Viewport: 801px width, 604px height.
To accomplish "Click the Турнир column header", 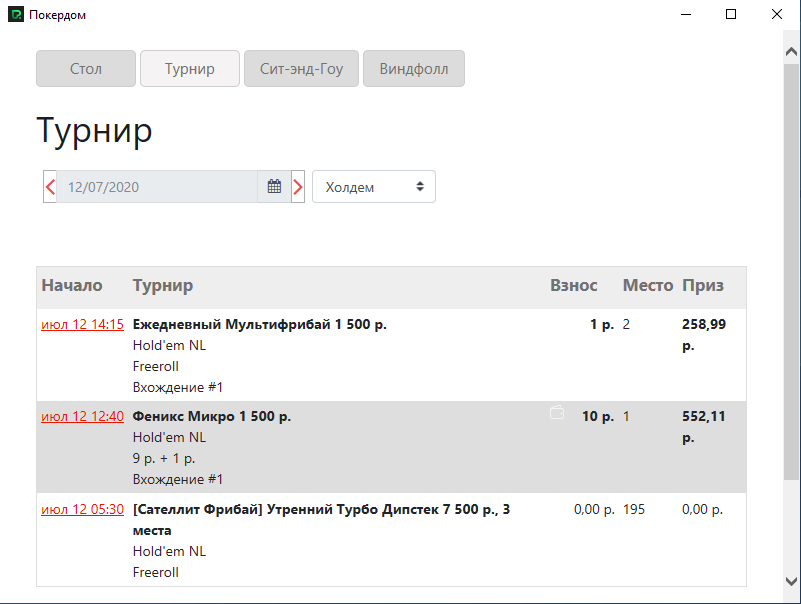I will (163, 285).
